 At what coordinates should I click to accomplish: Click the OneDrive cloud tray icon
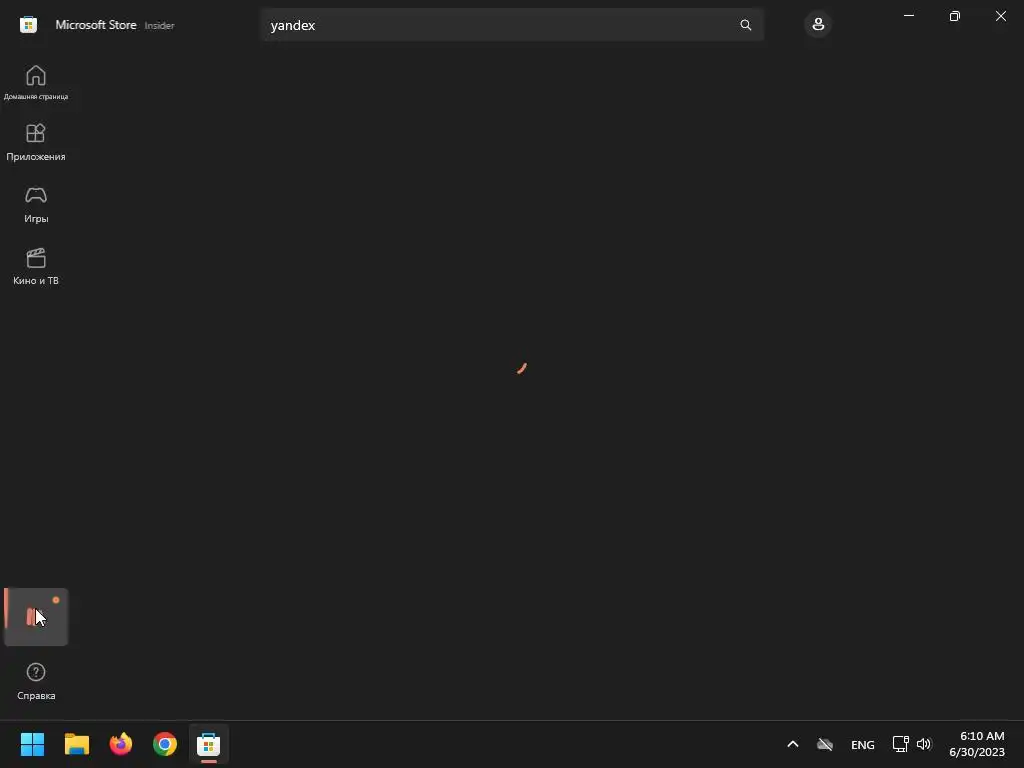[825, 744]
